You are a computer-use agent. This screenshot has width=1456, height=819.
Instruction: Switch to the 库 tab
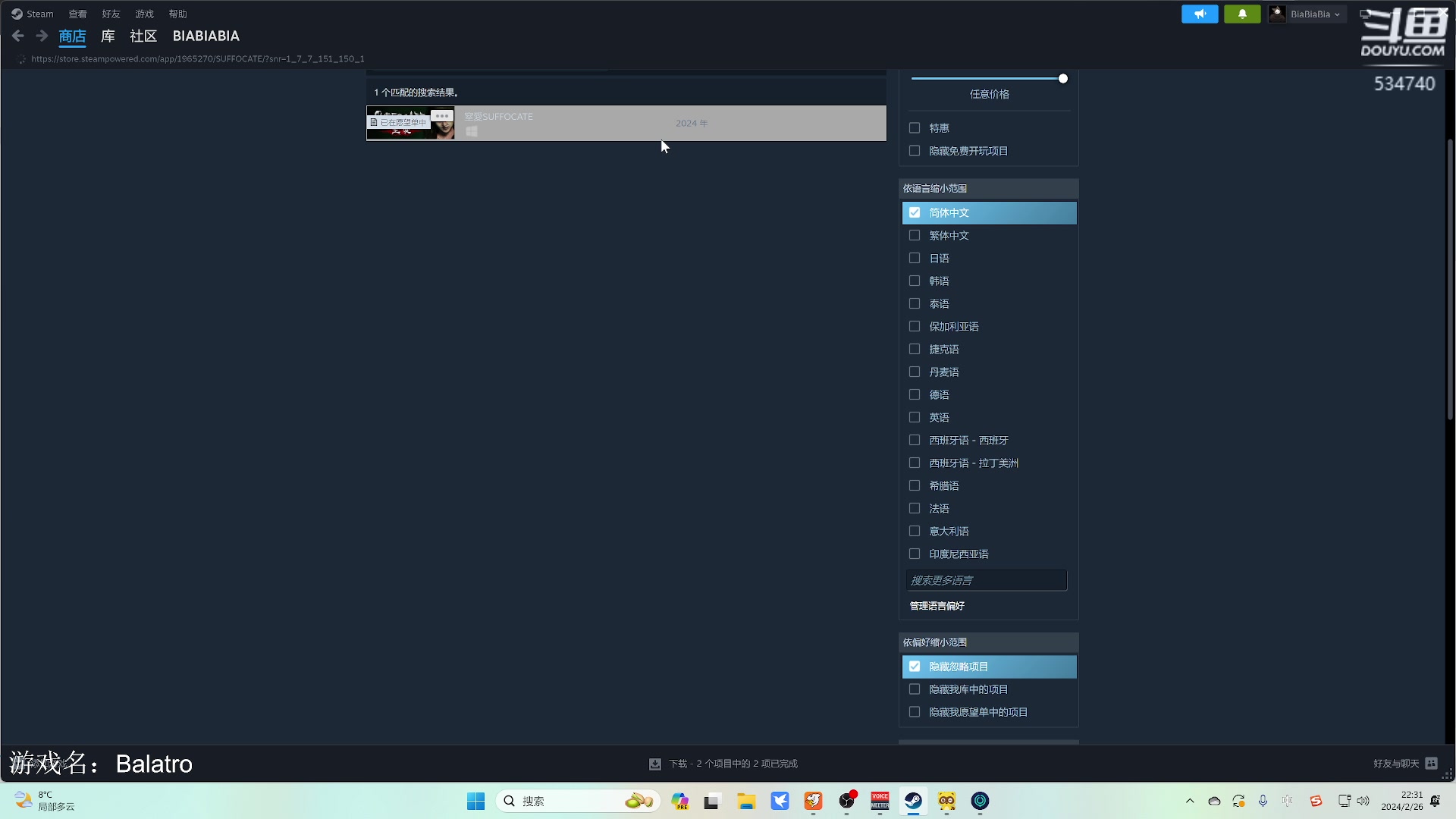pyautogui.click(x=108, y=36)
